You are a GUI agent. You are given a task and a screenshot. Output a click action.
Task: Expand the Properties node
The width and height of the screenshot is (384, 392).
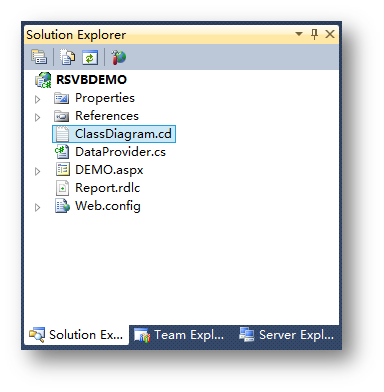(x=38, y=99)
